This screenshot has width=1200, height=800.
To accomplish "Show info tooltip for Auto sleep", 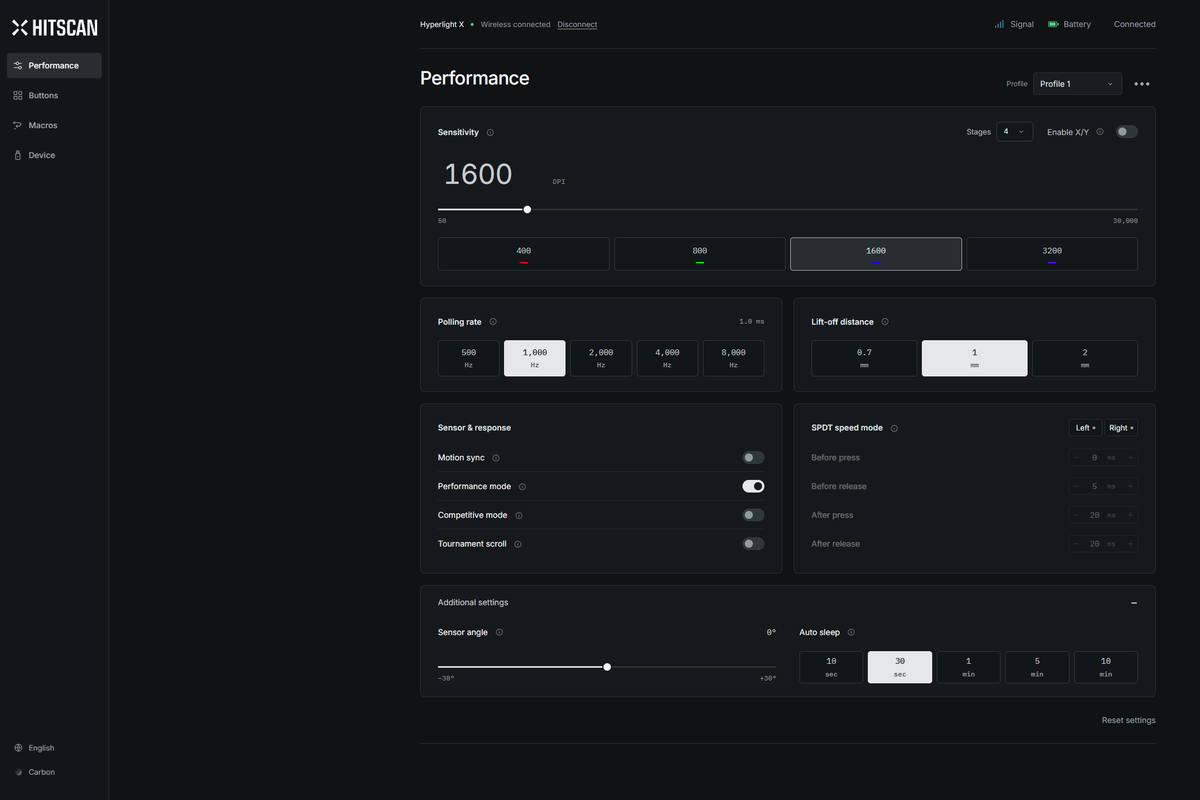I will point(851,632).
